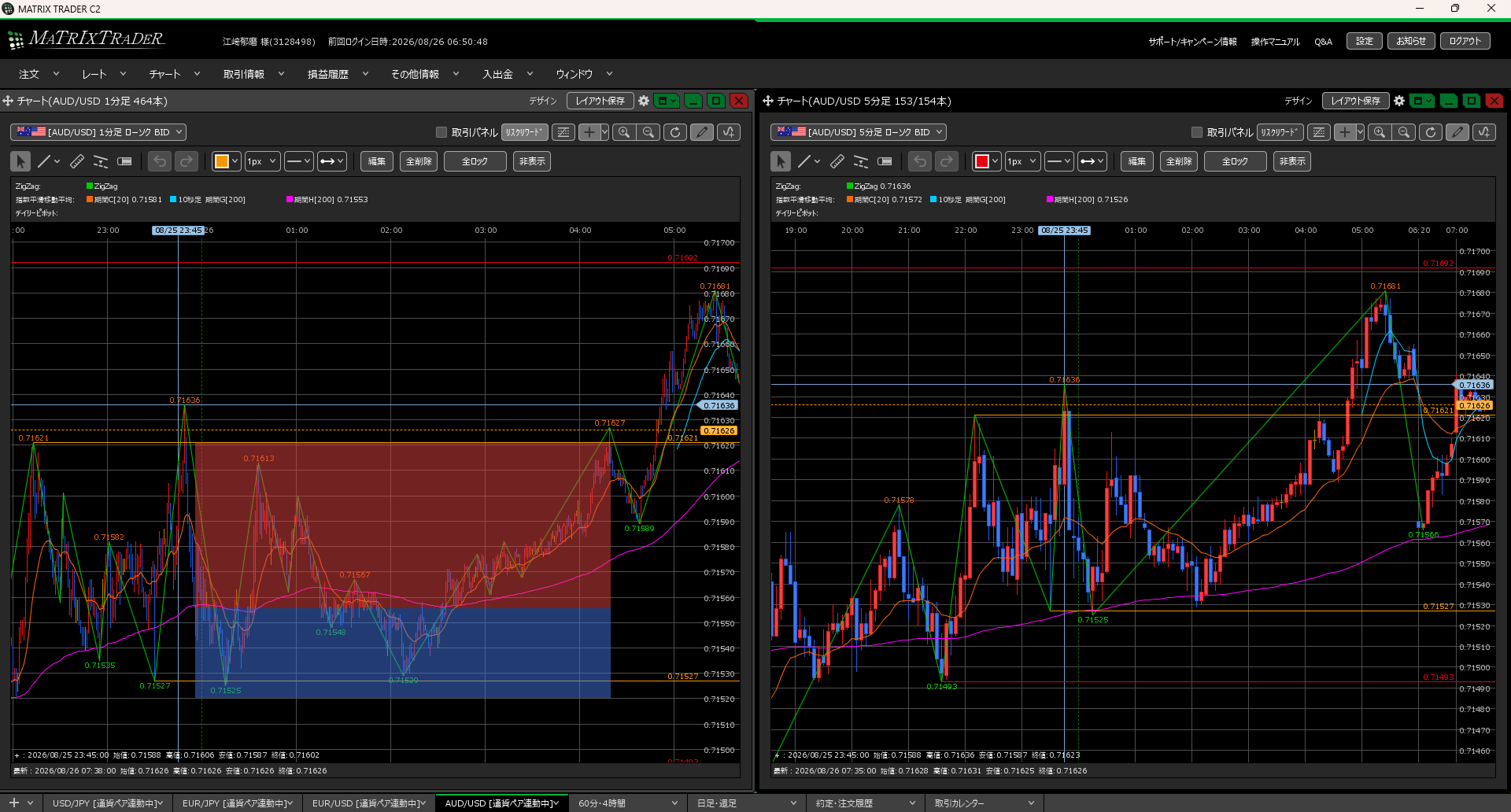Open the 注文 menu
Screen dimensions: 1511x812
point(39,74)
